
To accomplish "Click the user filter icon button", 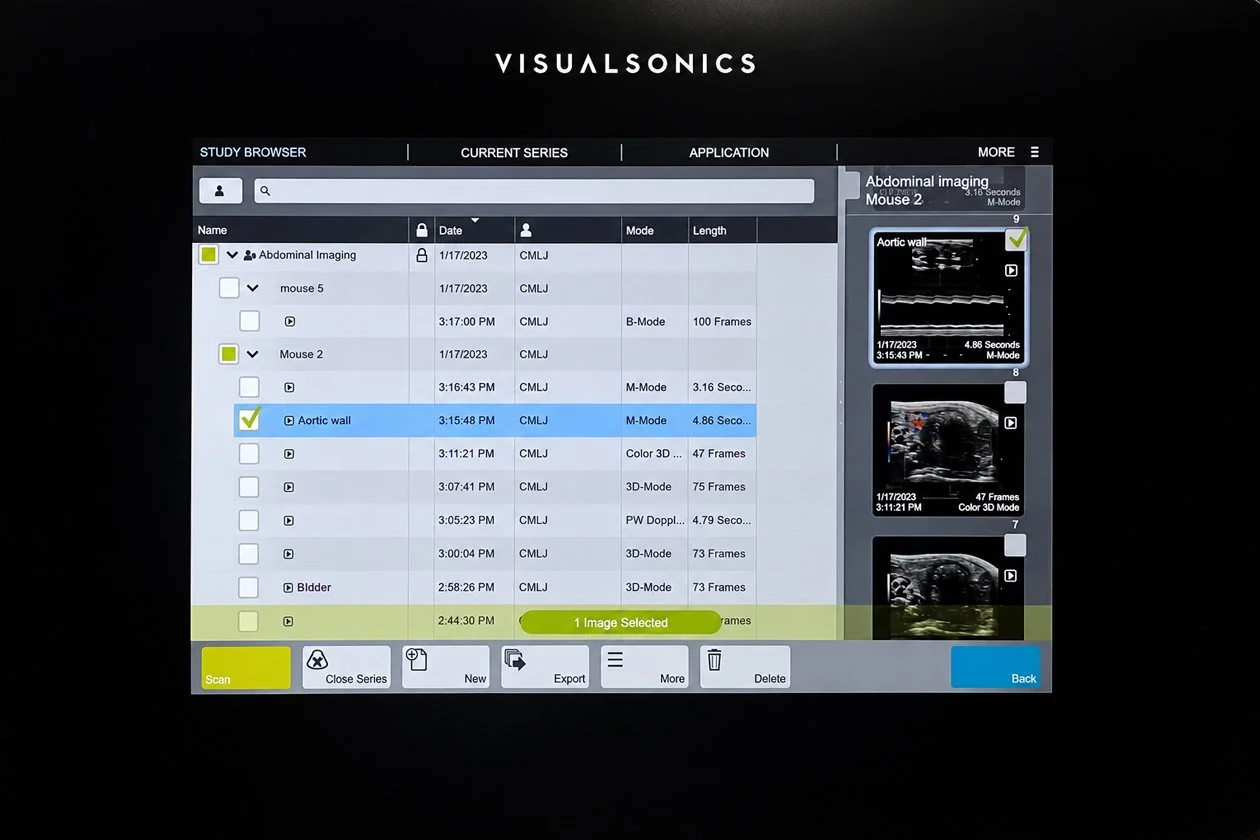I will click(220, 191).
